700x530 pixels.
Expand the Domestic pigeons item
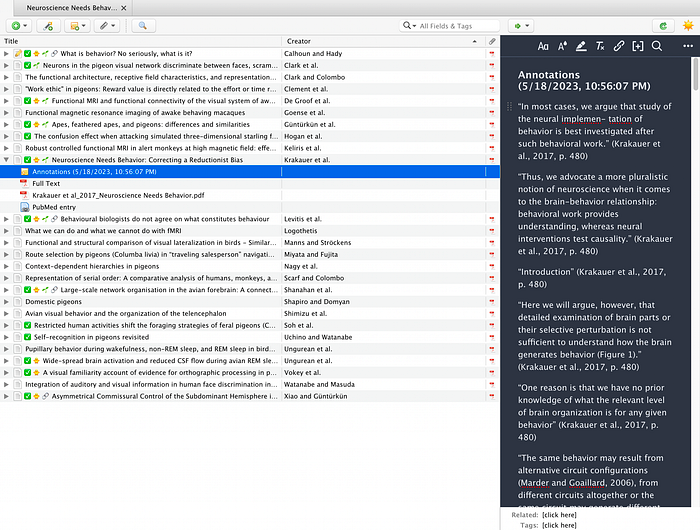tap(7, 301)
